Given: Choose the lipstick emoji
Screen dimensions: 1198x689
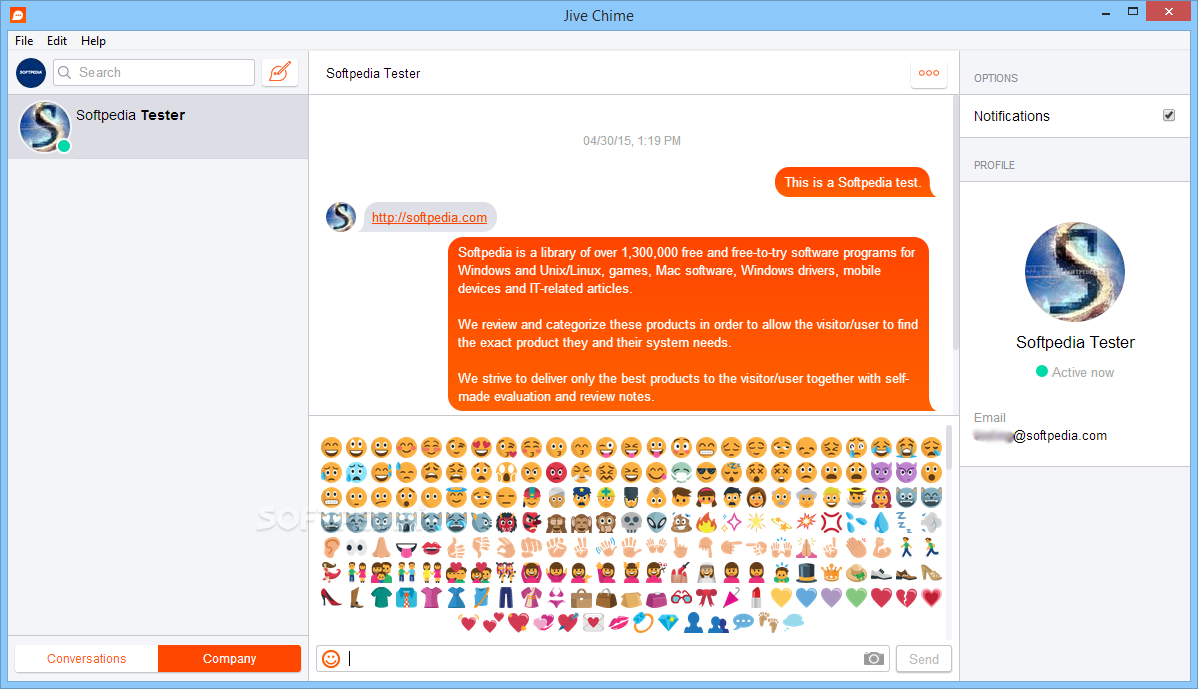Looking at the screenshot, I should (756, 597).
